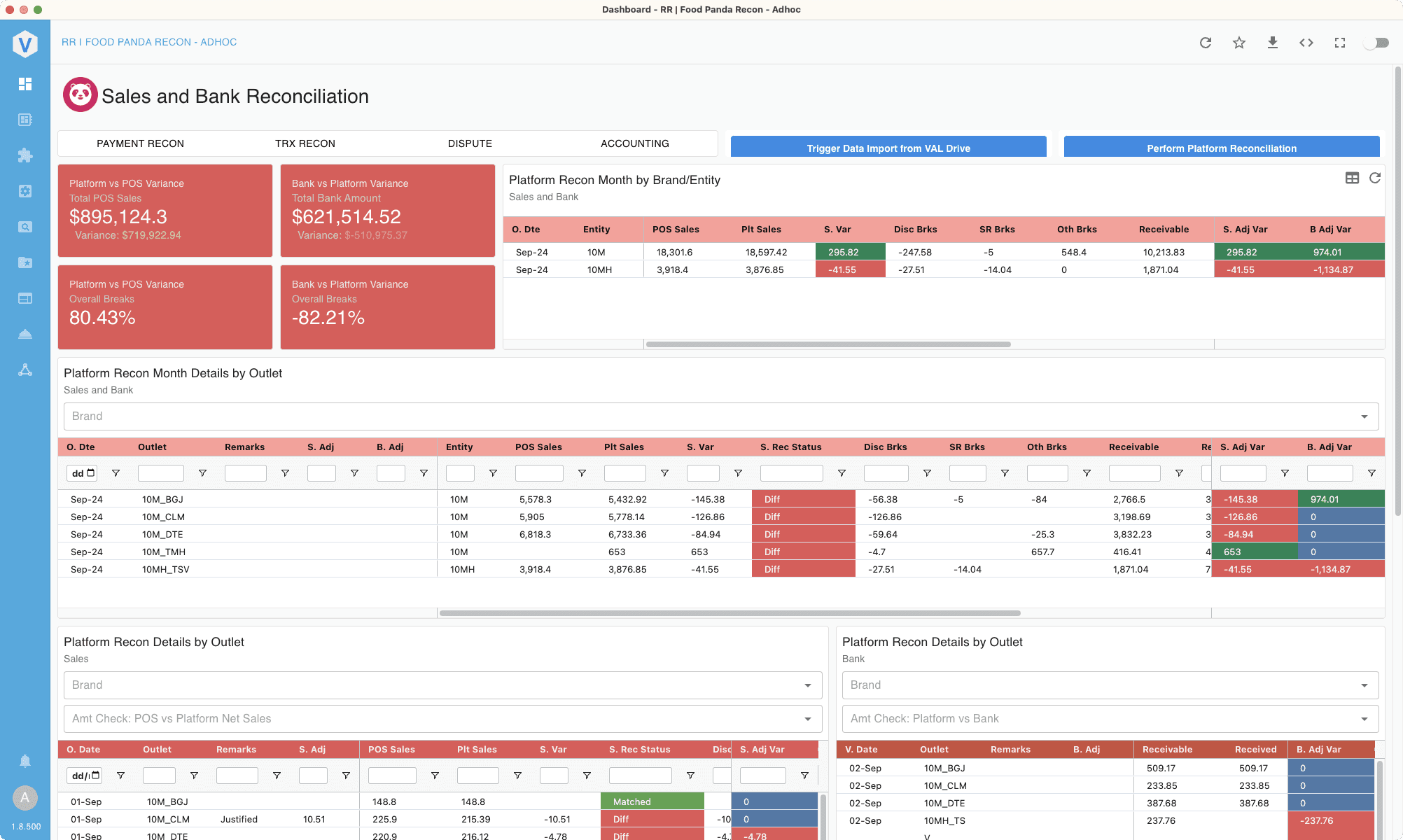This screenshot has width=1403, height=840.
Task: Switch table view in Brand/Entity widget
Action: click(x=1352, y=178)
